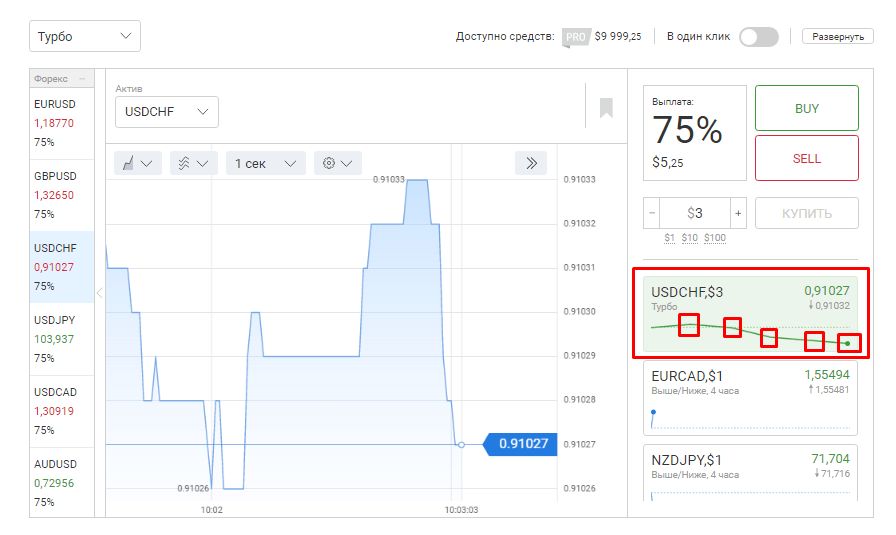Click the $3 trade amount field
Screen dimensions: 896x535
pyautogui.click(x=695, y=213)
